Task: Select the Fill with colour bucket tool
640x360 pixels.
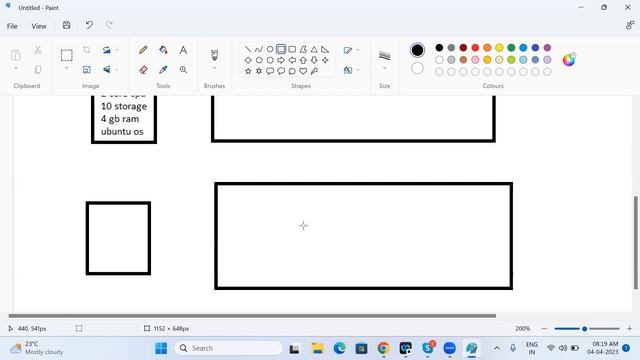Action: point(163,50)
